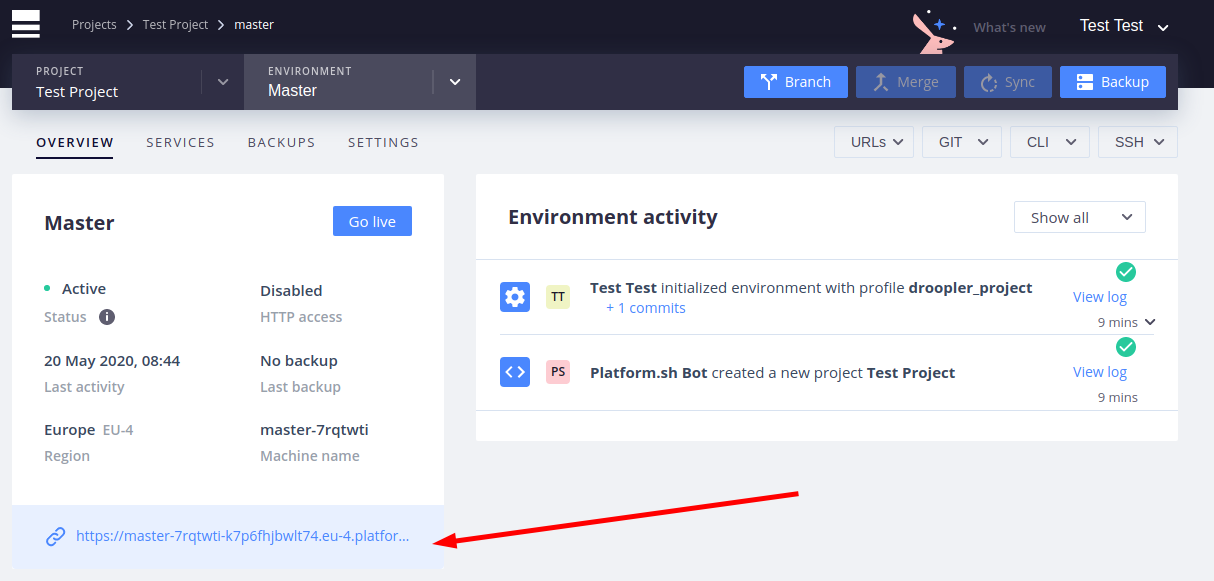Click Projects in the breadcrumb
This screenshot has width=1214, height=581.
coord(94,24)
